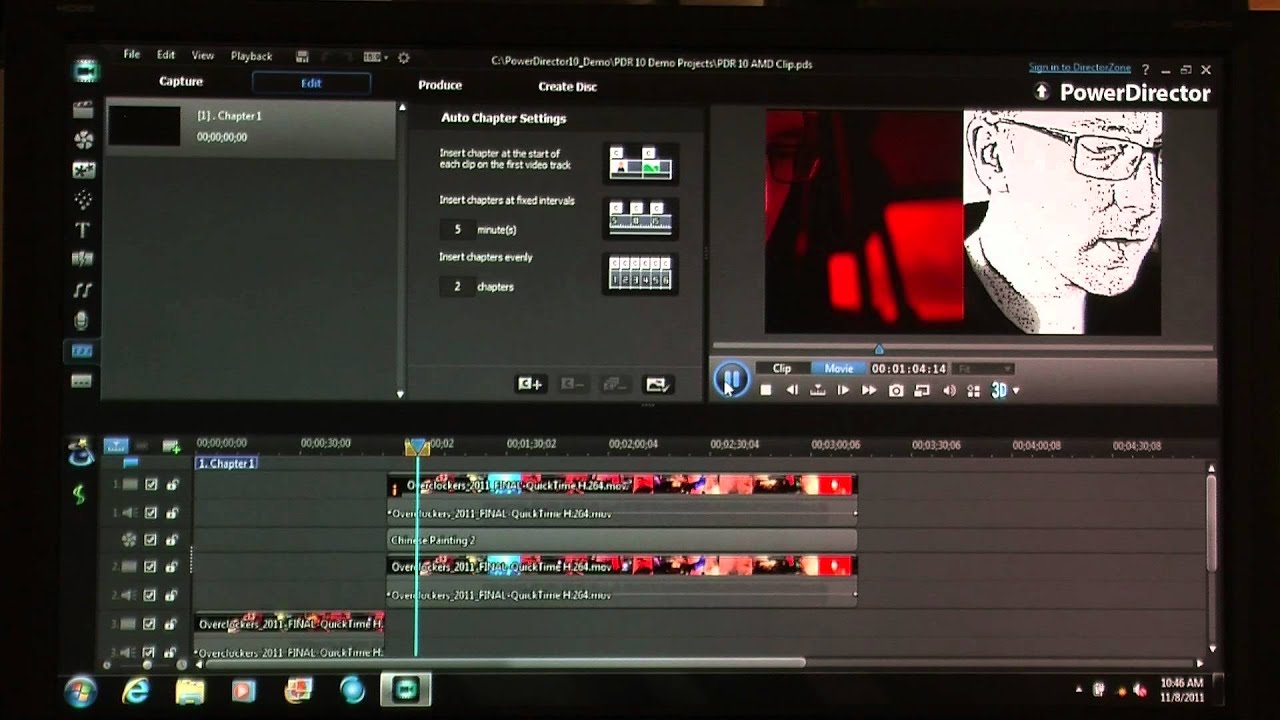This screenshot has height=720, width=1280.
Task: Step to previous frame
Action: click(x=792, y=390)
